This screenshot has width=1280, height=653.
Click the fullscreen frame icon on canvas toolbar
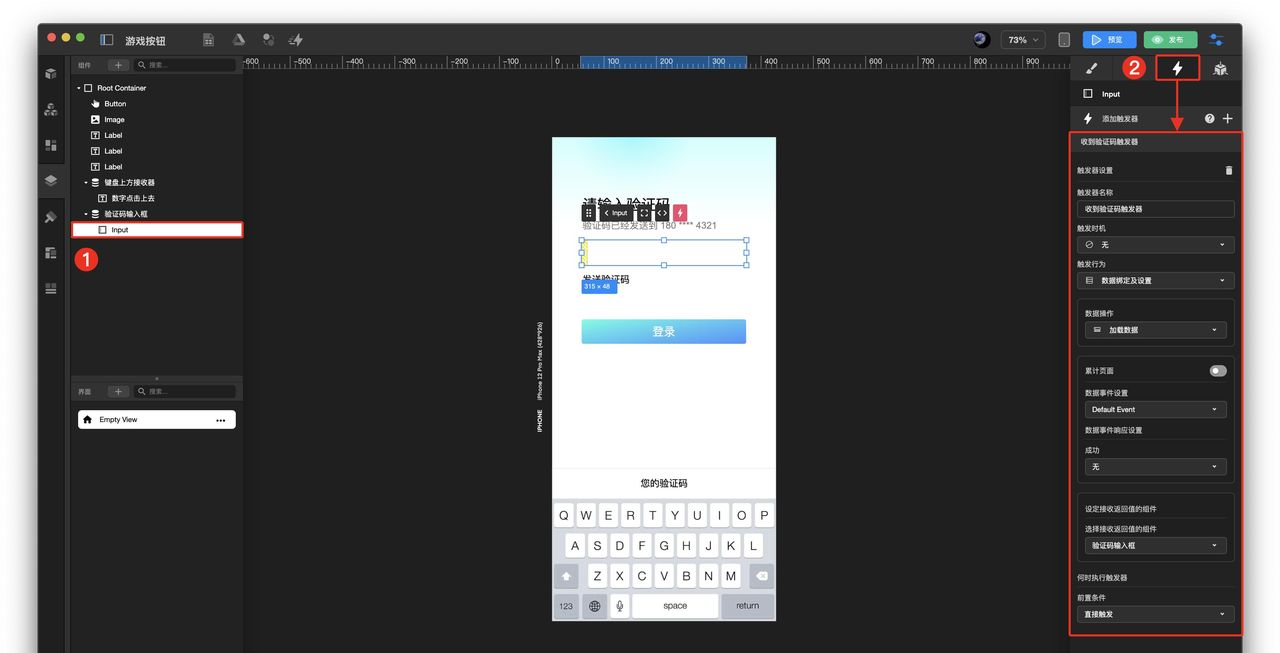coord(644,213)
